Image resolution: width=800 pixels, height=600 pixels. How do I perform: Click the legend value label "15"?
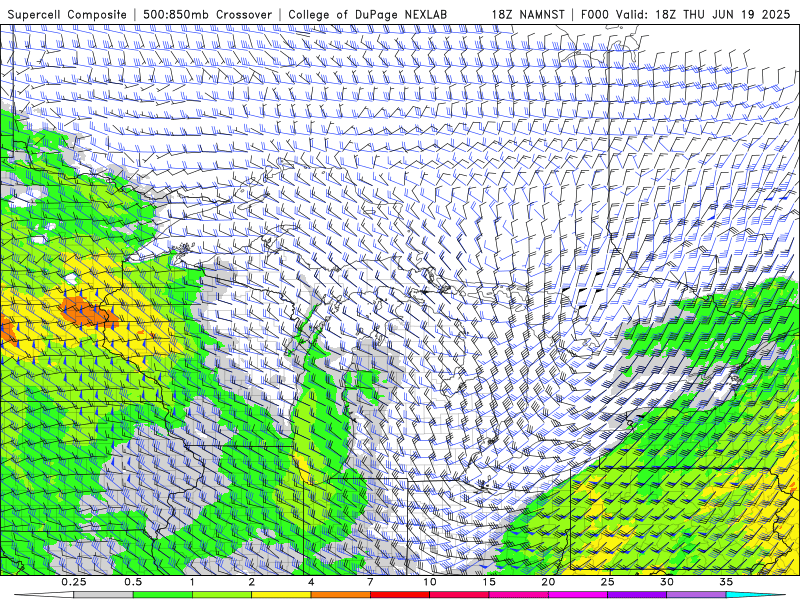[489, 582]
